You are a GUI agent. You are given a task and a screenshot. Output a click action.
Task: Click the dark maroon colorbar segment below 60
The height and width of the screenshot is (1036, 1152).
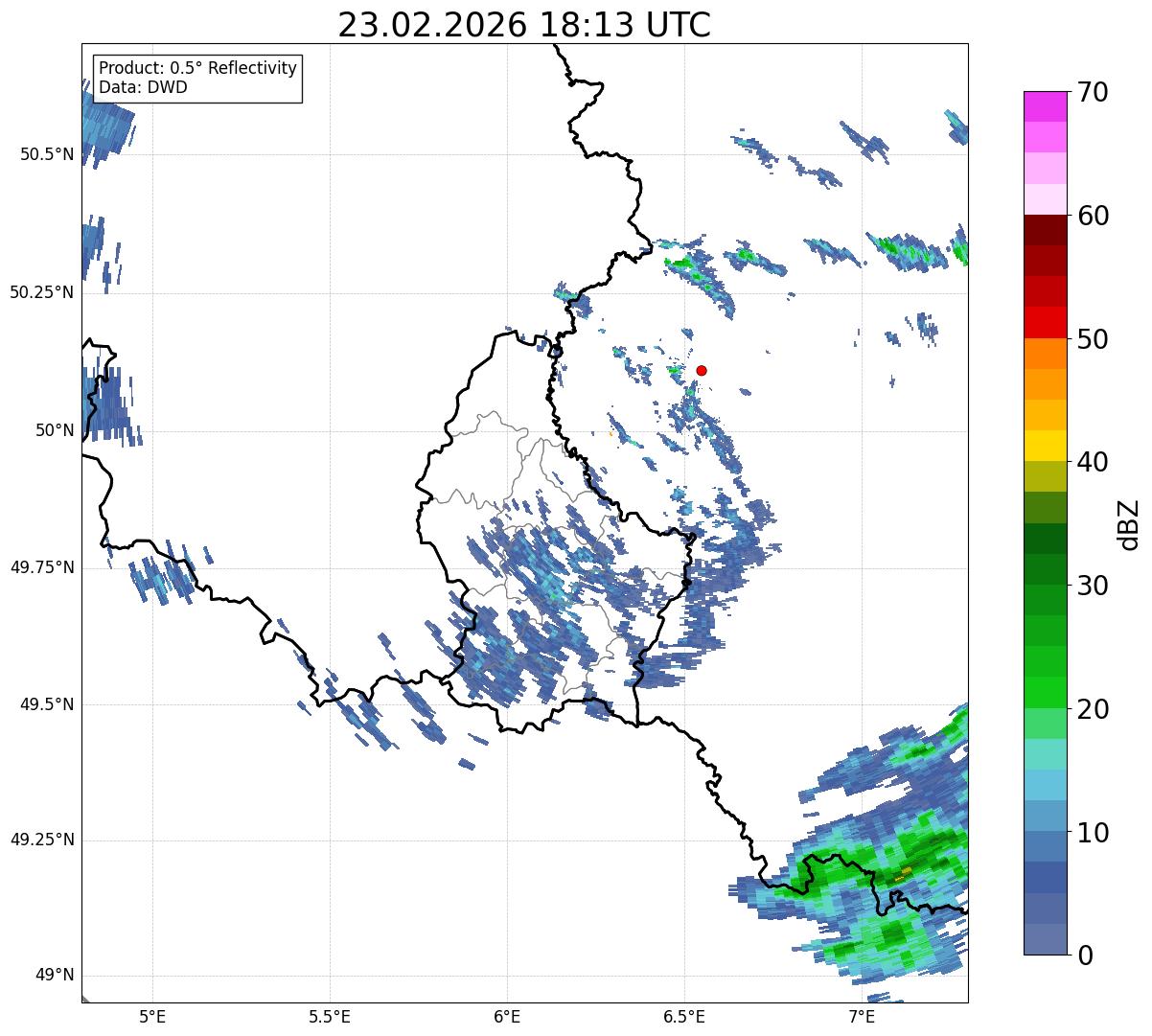(x=1046, y=230)
